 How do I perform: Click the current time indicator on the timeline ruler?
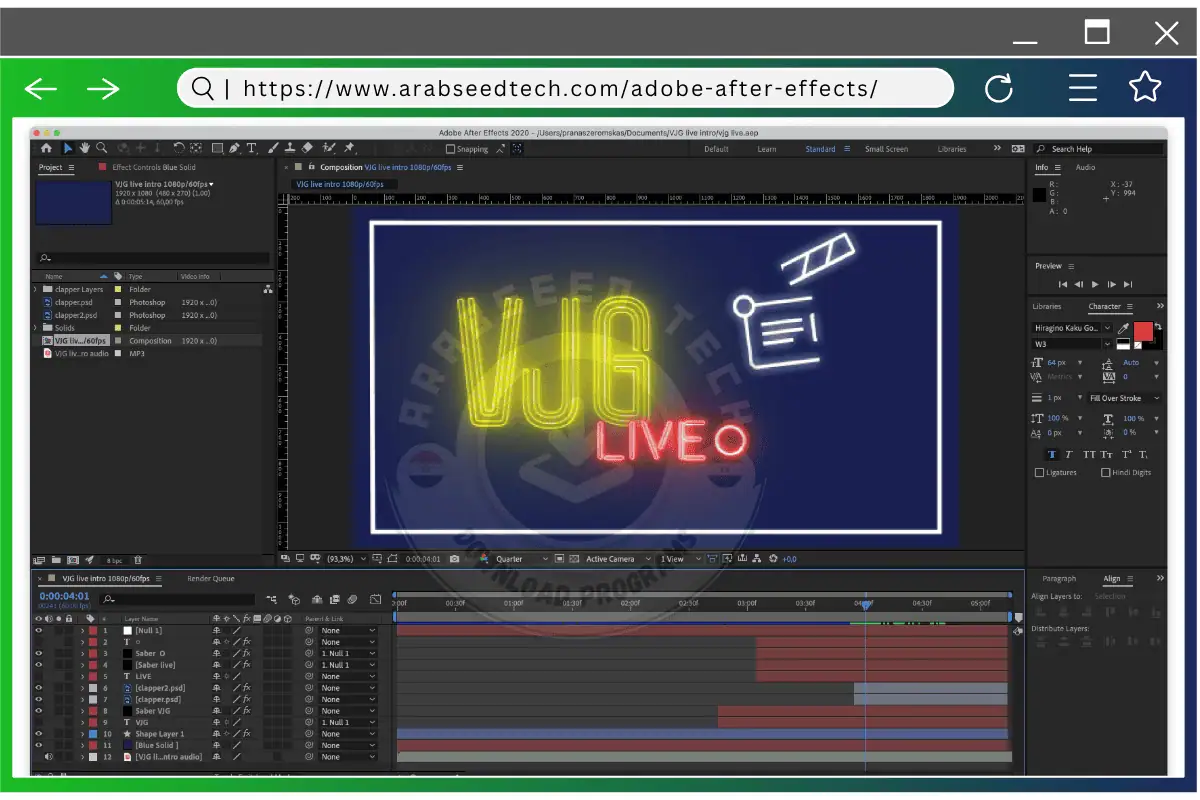tap(864, 604)
